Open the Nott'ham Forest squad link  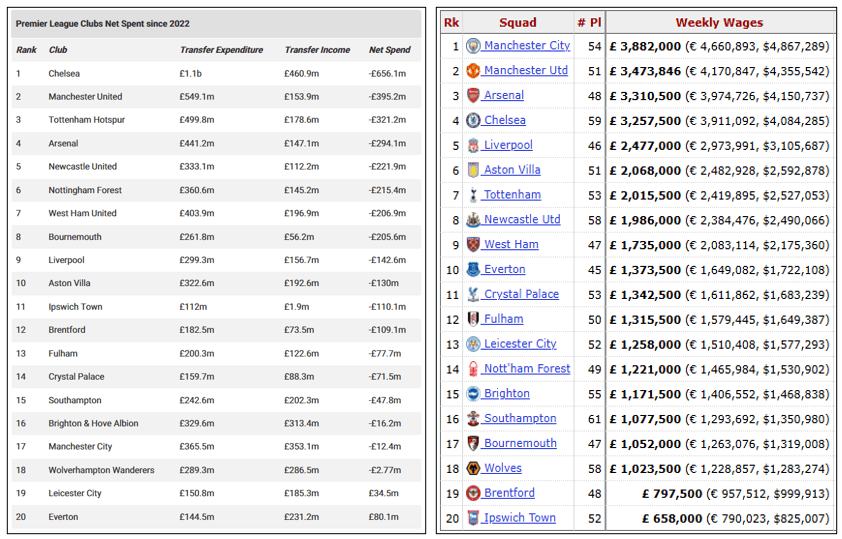526,369
